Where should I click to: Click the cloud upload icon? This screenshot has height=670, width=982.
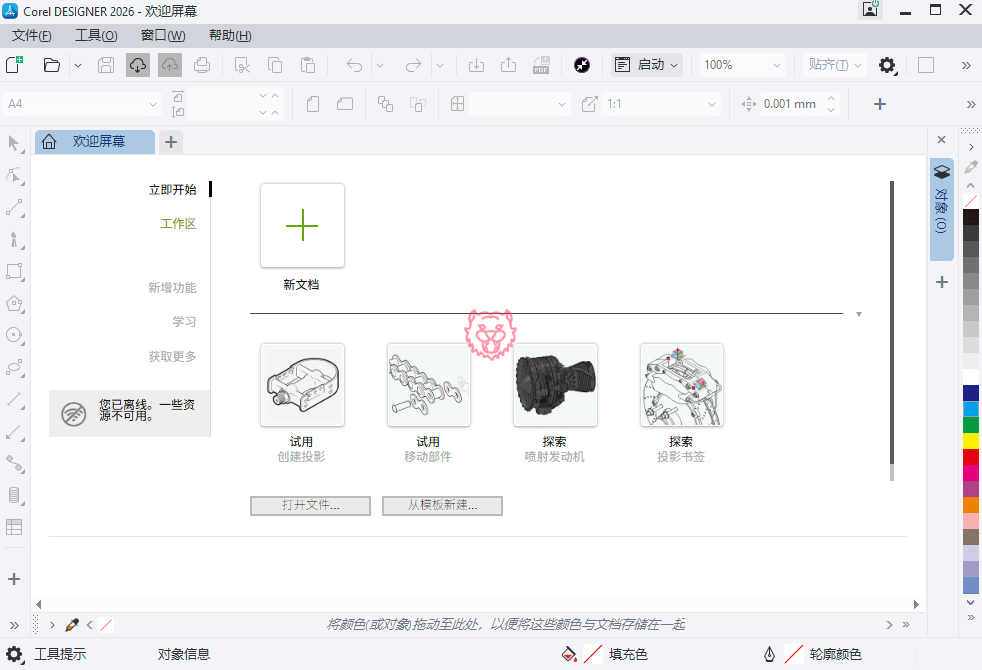[170, 65]
